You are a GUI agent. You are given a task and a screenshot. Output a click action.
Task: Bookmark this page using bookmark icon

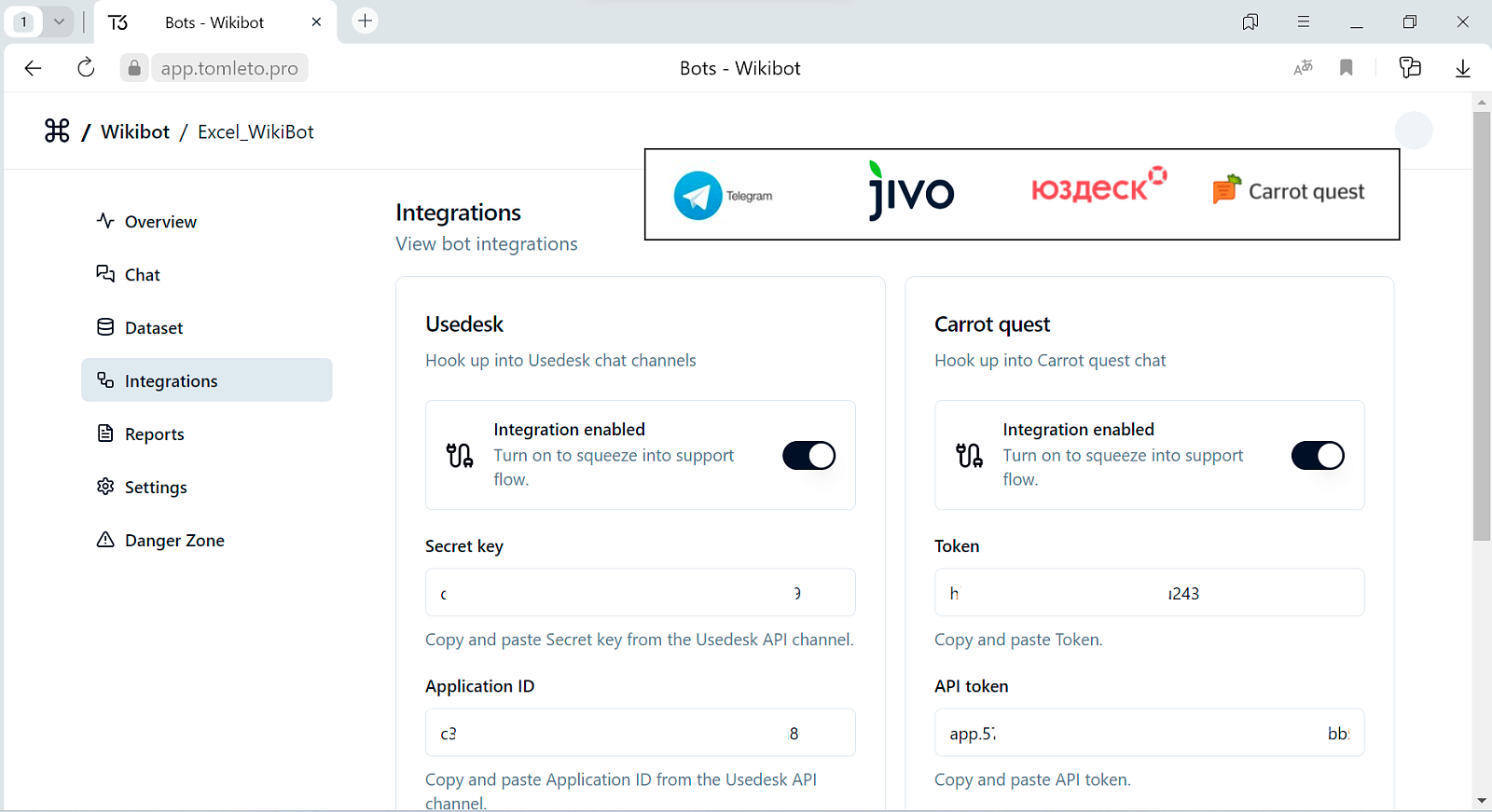1346,67
